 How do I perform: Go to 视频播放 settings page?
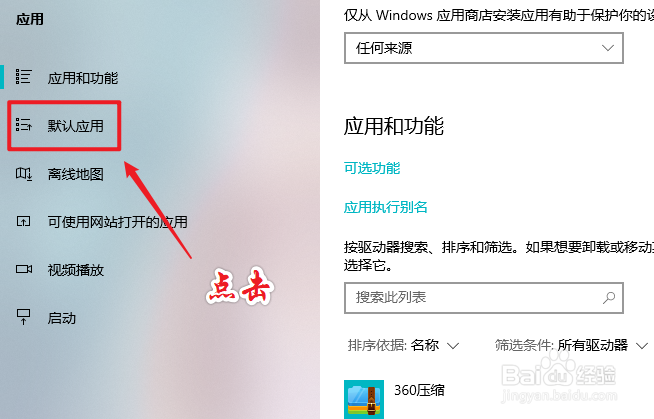(75, 270)
